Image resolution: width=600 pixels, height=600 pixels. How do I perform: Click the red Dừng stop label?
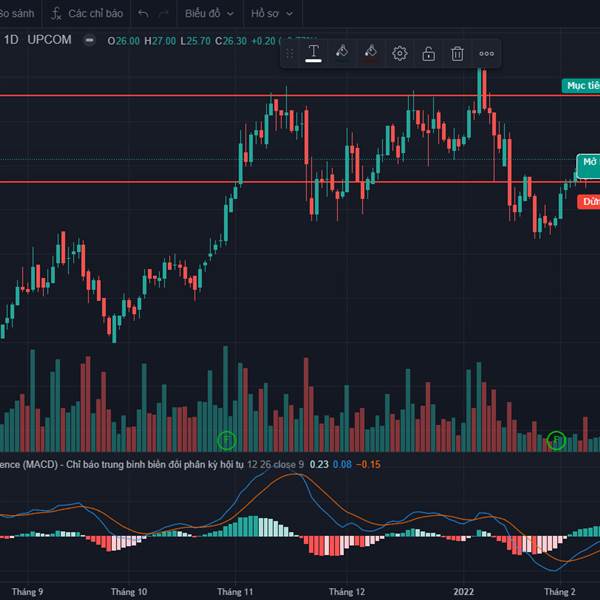point(589,202)
